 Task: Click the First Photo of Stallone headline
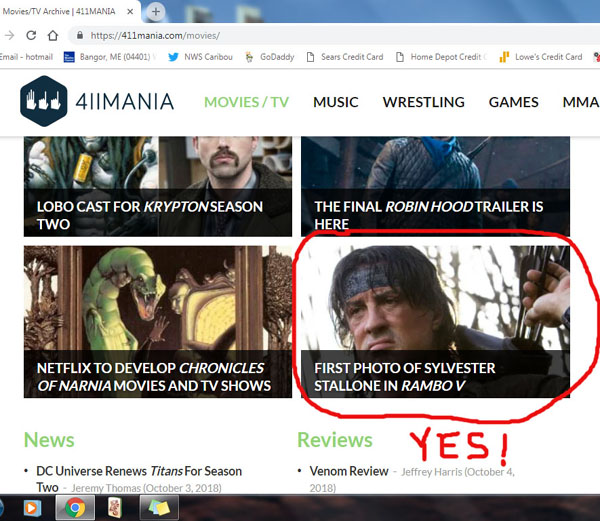point(404,377)
